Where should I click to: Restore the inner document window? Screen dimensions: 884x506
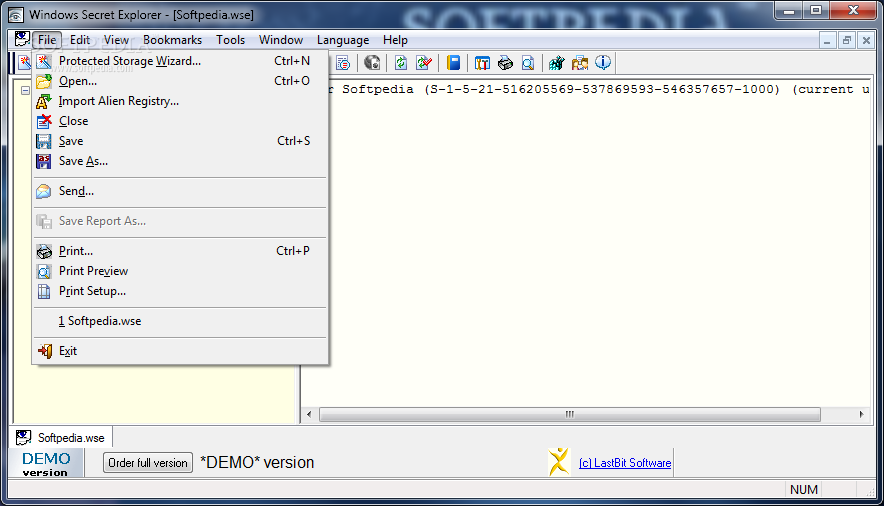tap(847, 40)
